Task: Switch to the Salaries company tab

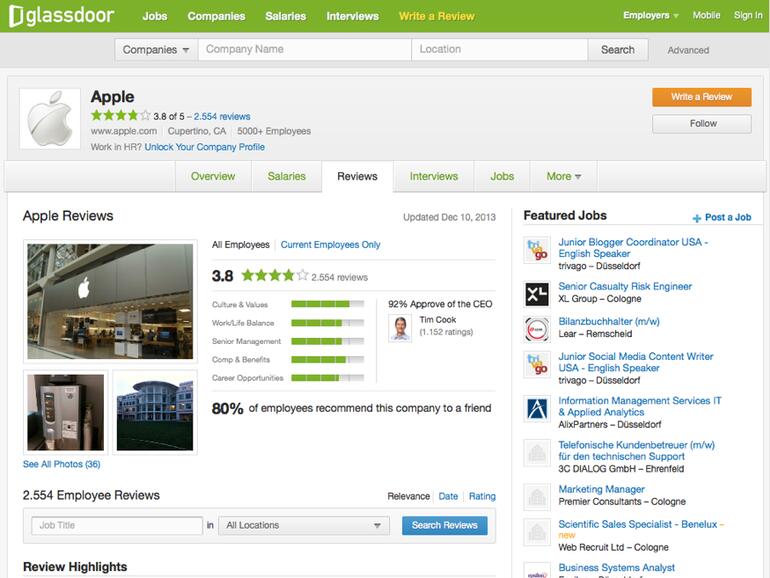Action: [x=286, y=176]
